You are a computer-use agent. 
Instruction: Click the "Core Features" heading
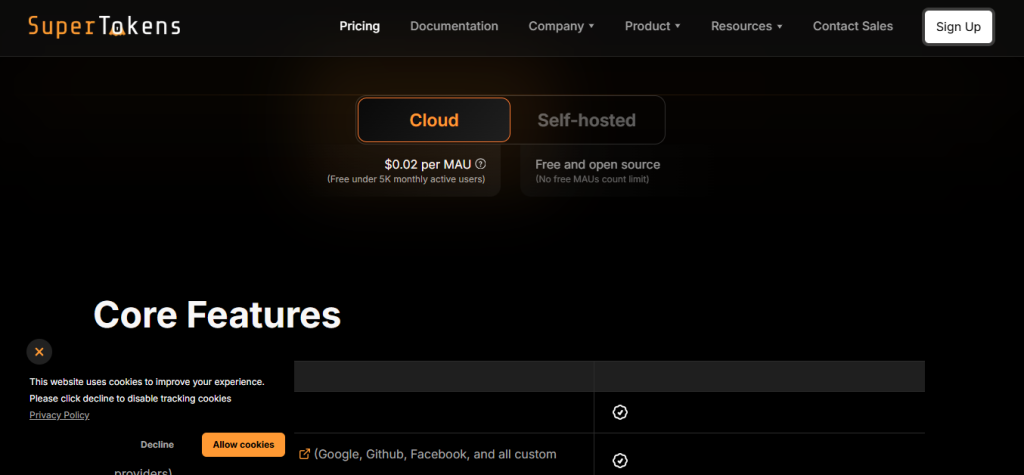217,315
